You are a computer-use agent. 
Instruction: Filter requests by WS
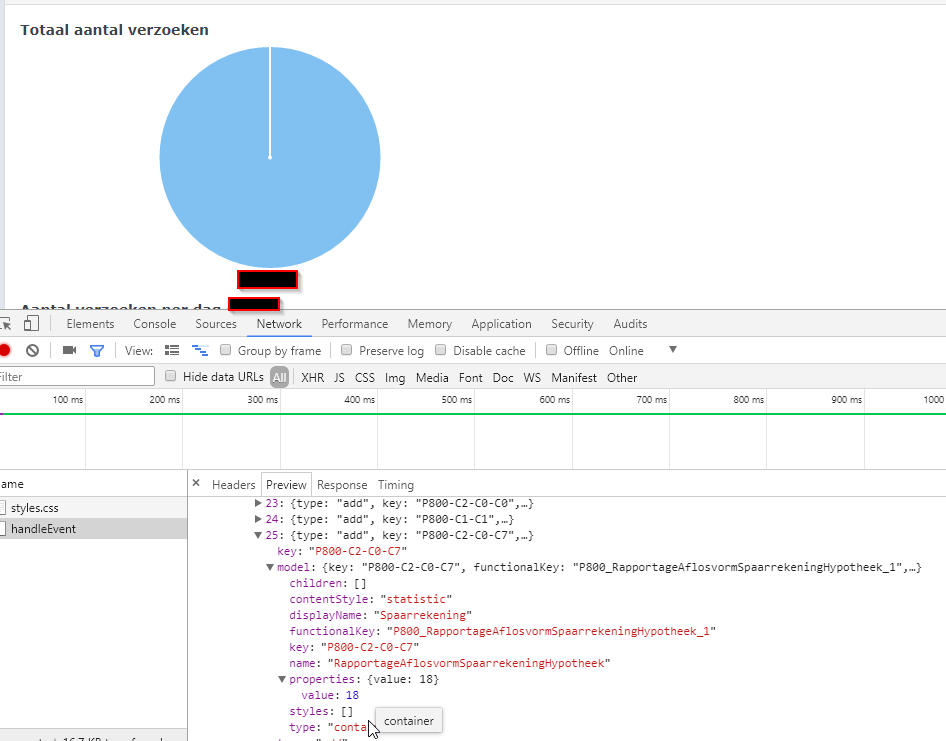[x=532, y=377]
